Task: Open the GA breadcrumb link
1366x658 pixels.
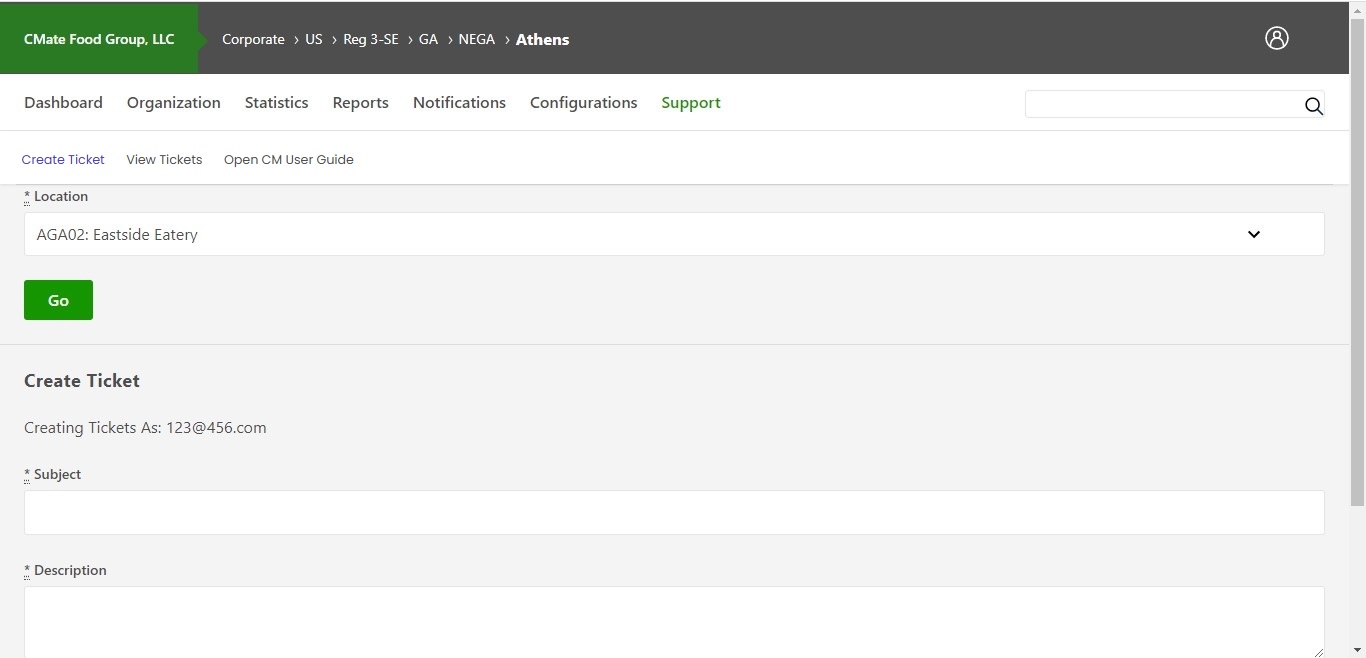Action: 428,39
